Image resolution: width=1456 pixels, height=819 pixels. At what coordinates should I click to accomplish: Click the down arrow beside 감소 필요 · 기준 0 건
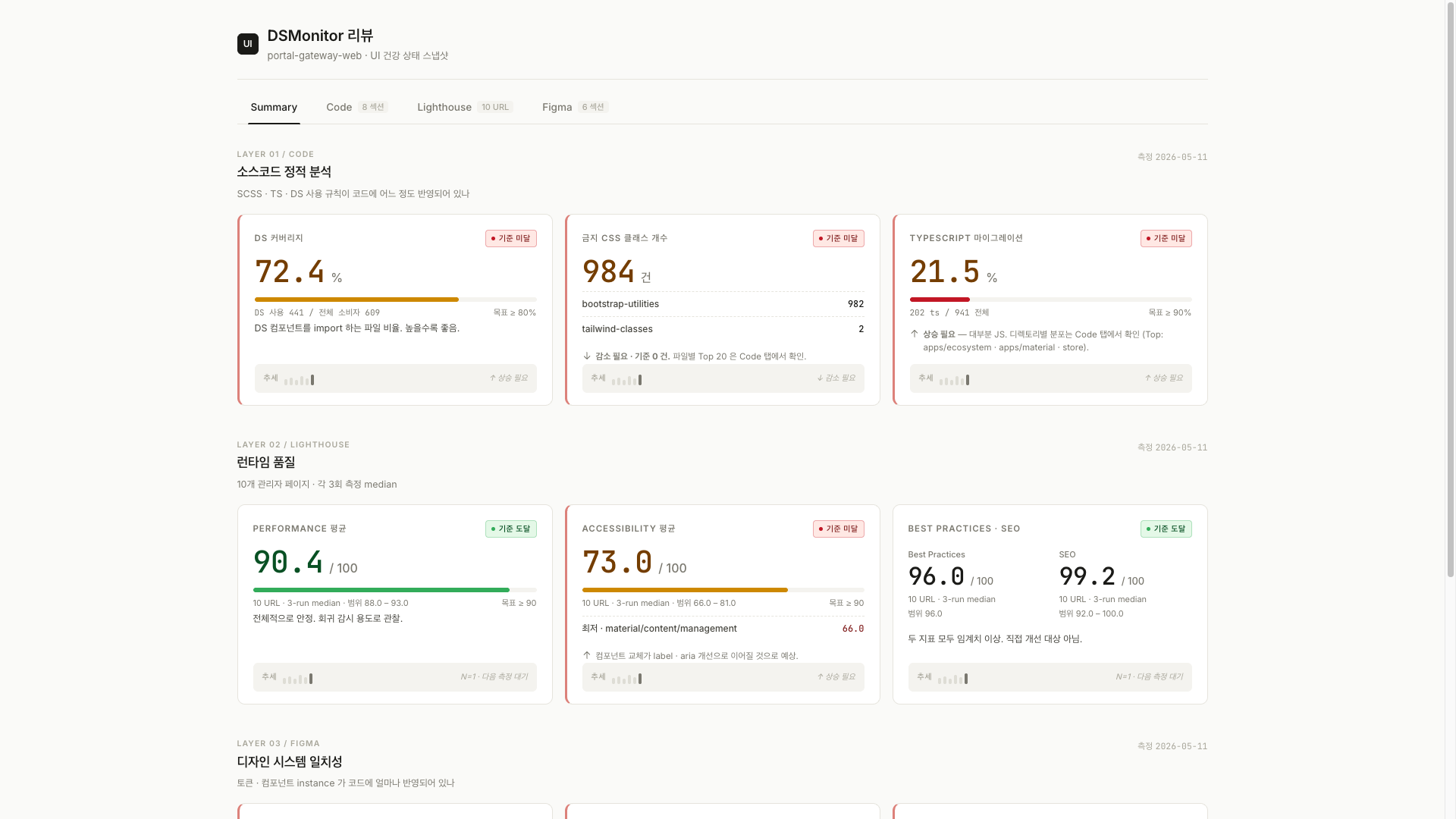click(587, 356)
